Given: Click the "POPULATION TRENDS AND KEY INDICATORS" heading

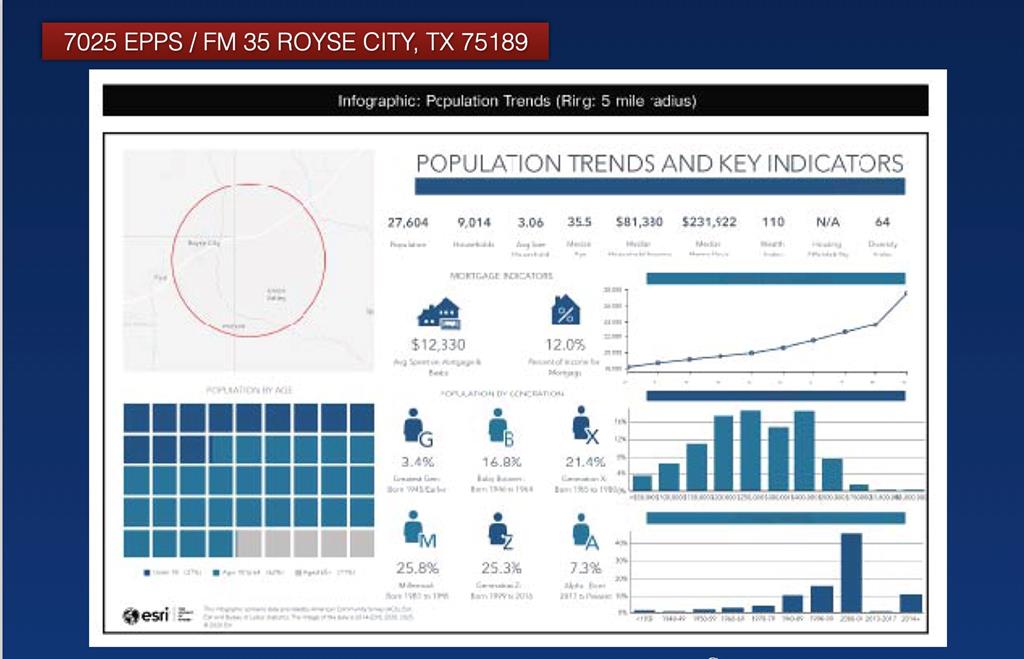Looking at the screenshot, I should 660,163.
